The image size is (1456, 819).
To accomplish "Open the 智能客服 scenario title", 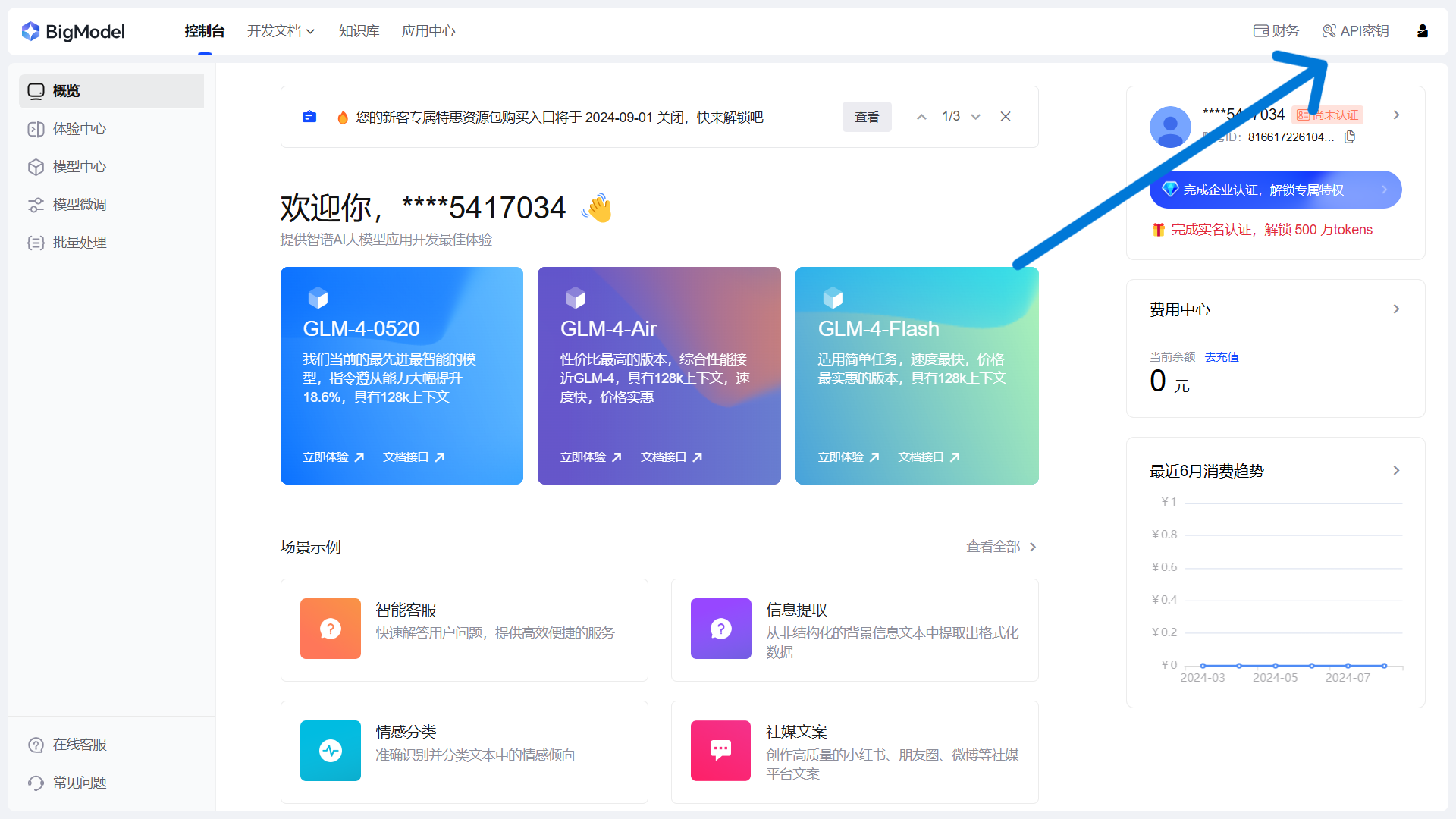I will 406,610.
